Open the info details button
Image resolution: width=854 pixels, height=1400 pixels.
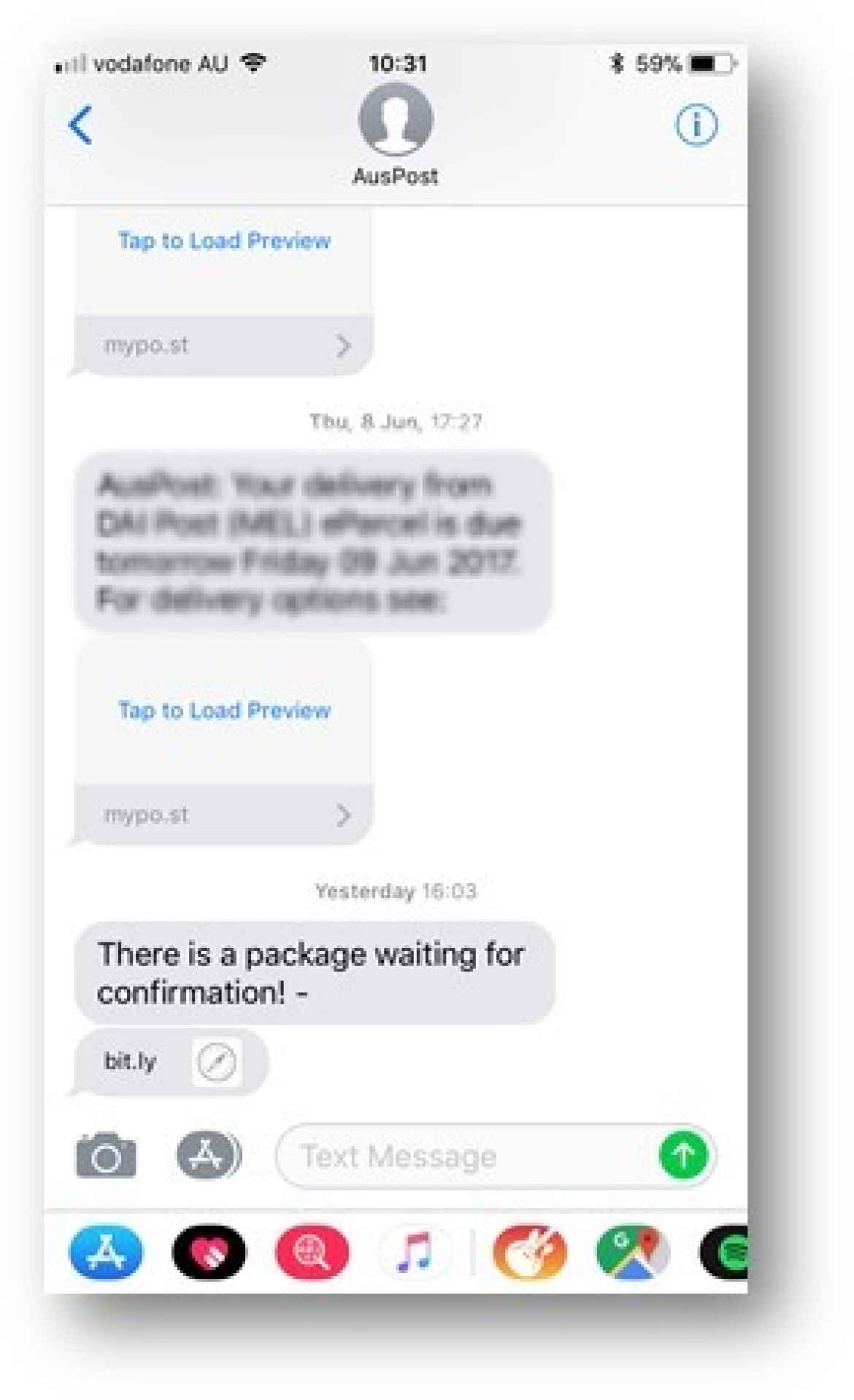pyautogui.click(x=696, y=125)
